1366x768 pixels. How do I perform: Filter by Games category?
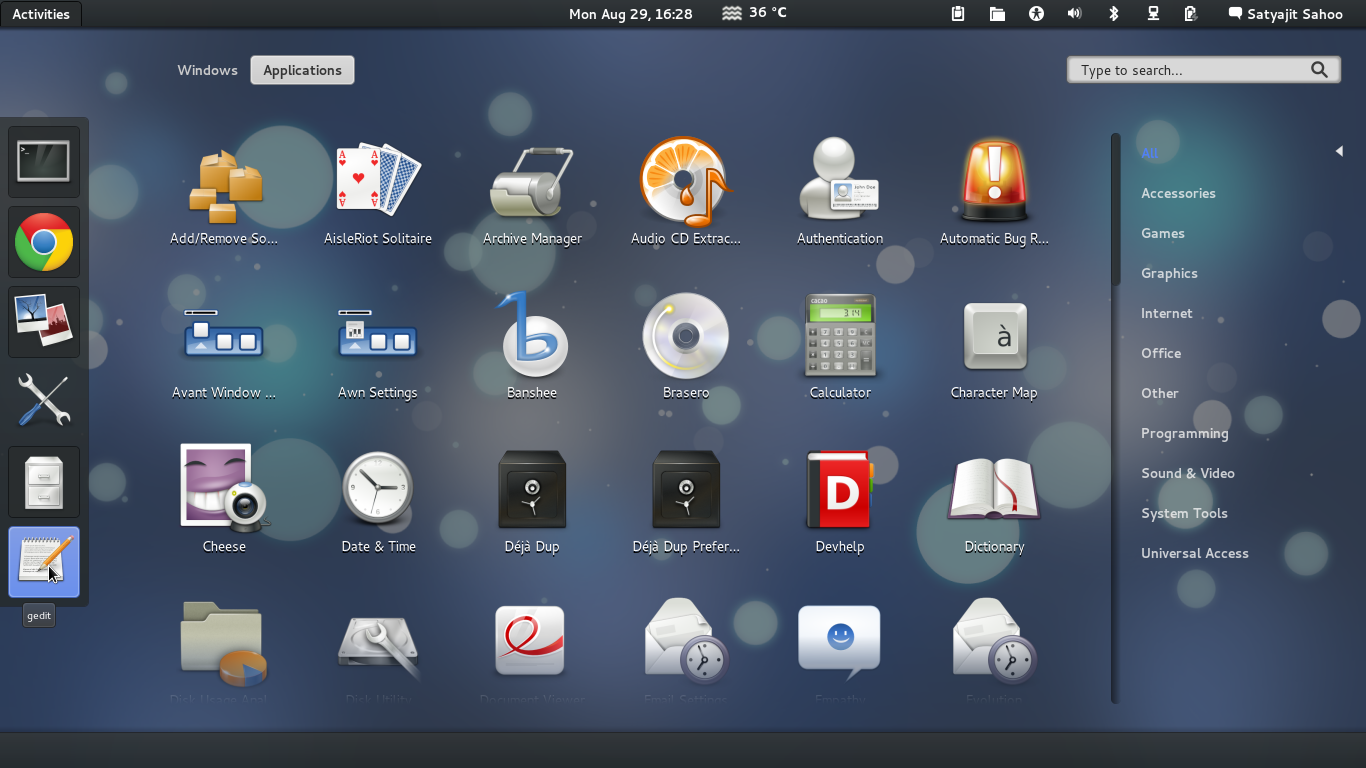[1163, 233]
